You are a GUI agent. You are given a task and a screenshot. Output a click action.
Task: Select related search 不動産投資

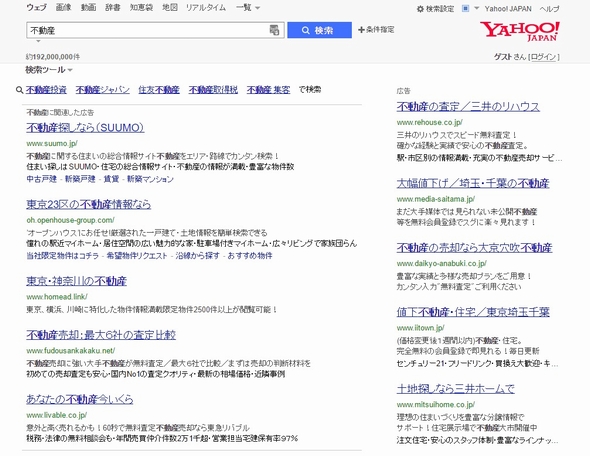pyautogui.click(x=46, y=90)
